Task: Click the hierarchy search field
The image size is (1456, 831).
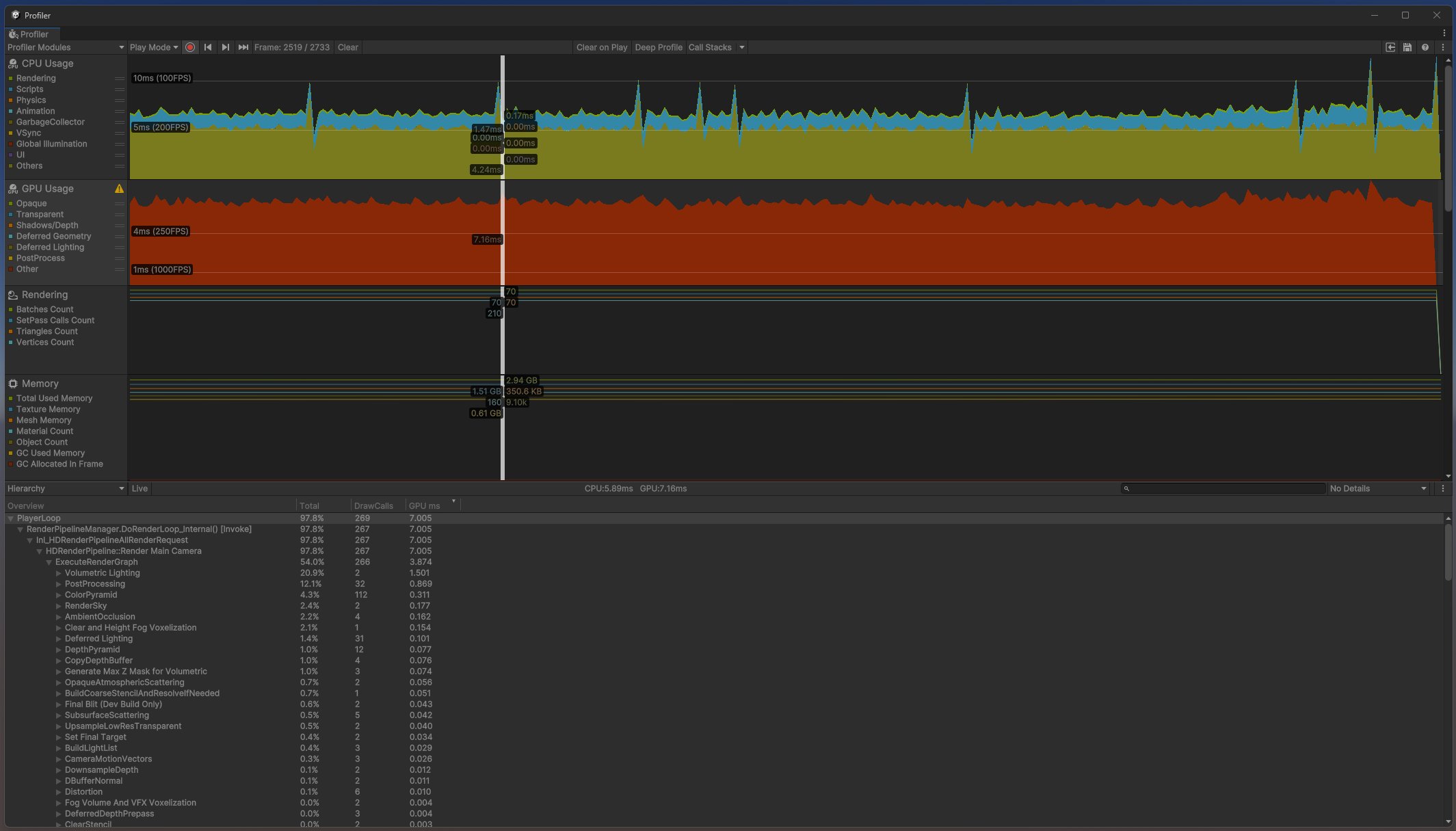Action: tap(1224, 488)
